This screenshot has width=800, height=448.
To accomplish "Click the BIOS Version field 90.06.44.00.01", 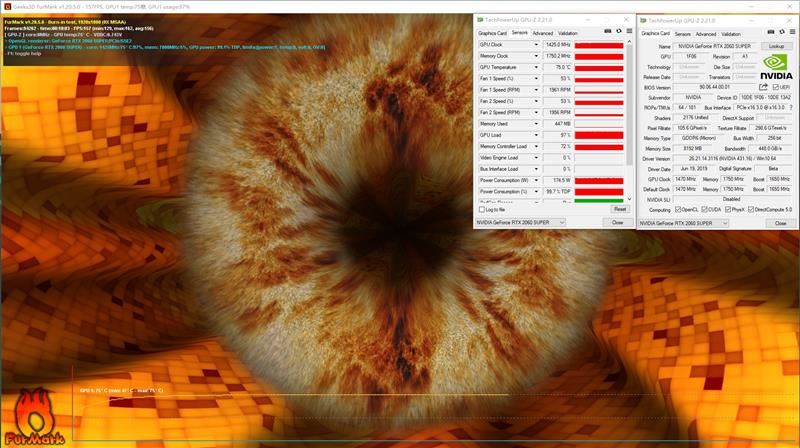I will click(x=715, y=87).
